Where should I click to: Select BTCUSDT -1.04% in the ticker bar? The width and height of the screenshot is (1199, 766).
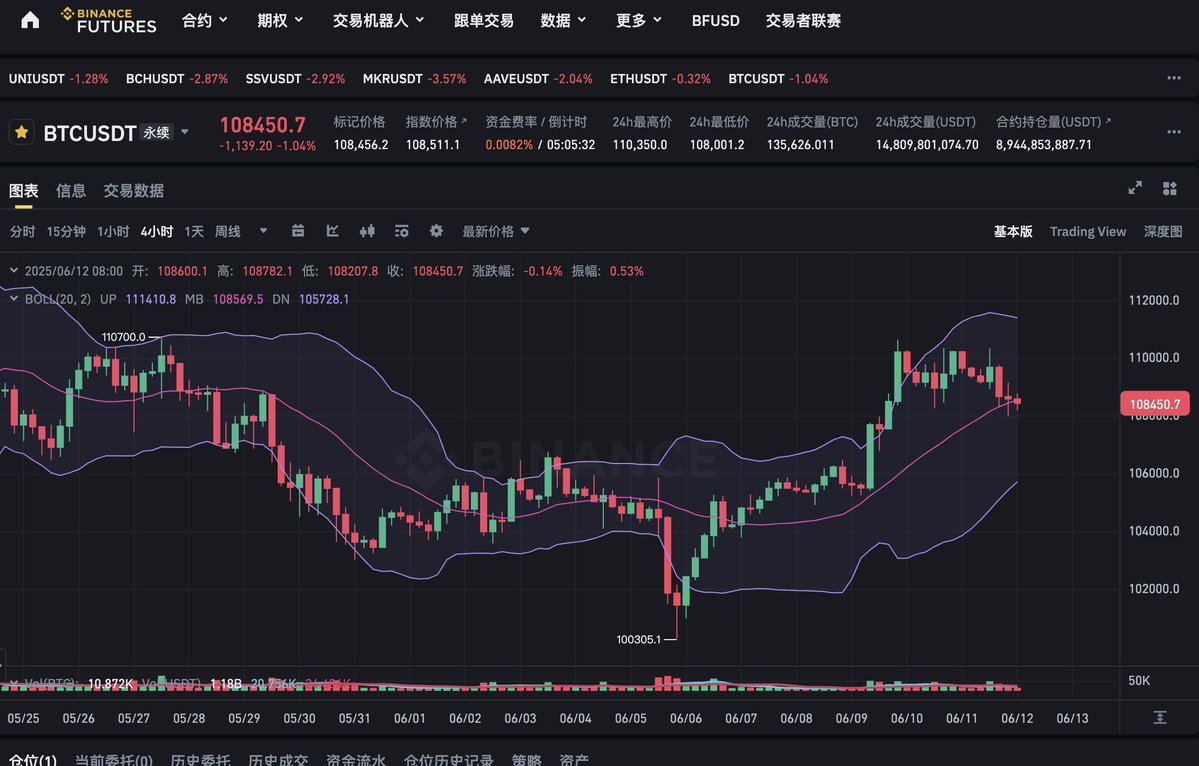tap(778, 79)
